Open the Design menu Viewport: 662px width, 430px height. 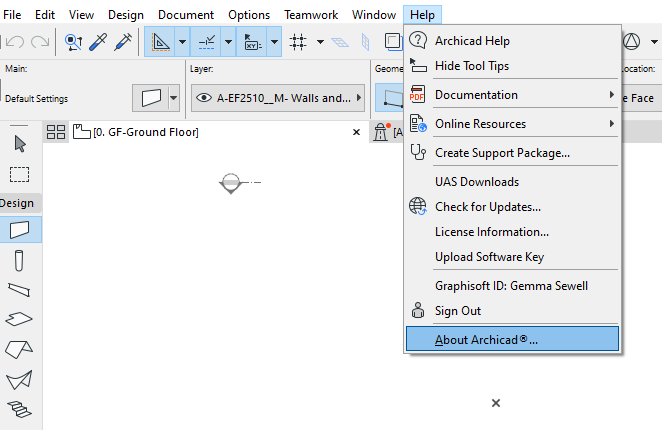(x=126, y=15)
